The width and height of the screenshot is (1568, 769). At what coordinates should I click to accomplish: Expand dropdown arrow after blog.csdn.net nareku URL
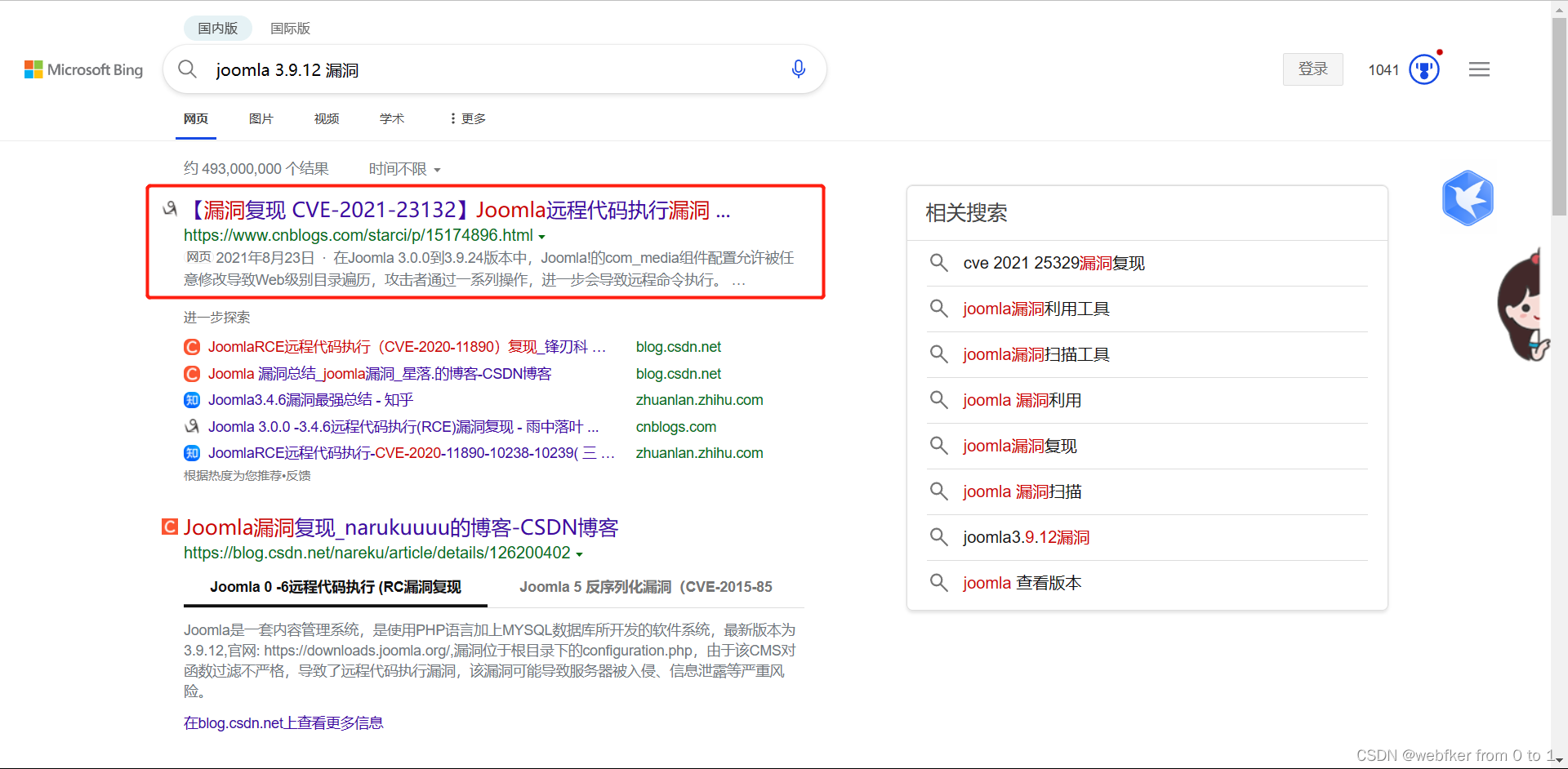tap(579, 554)
